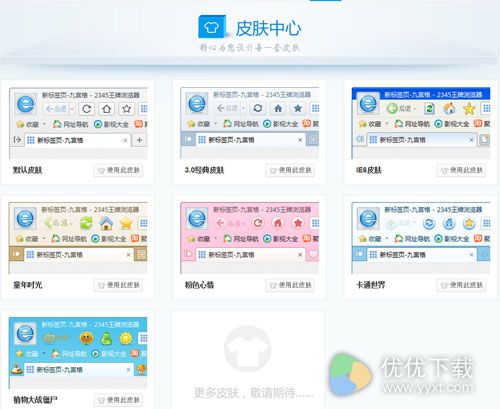Click the green back arrow in IE6皮肤 preview
The width and height of the screenshot is (500, 409).
[x=392, y=108]
